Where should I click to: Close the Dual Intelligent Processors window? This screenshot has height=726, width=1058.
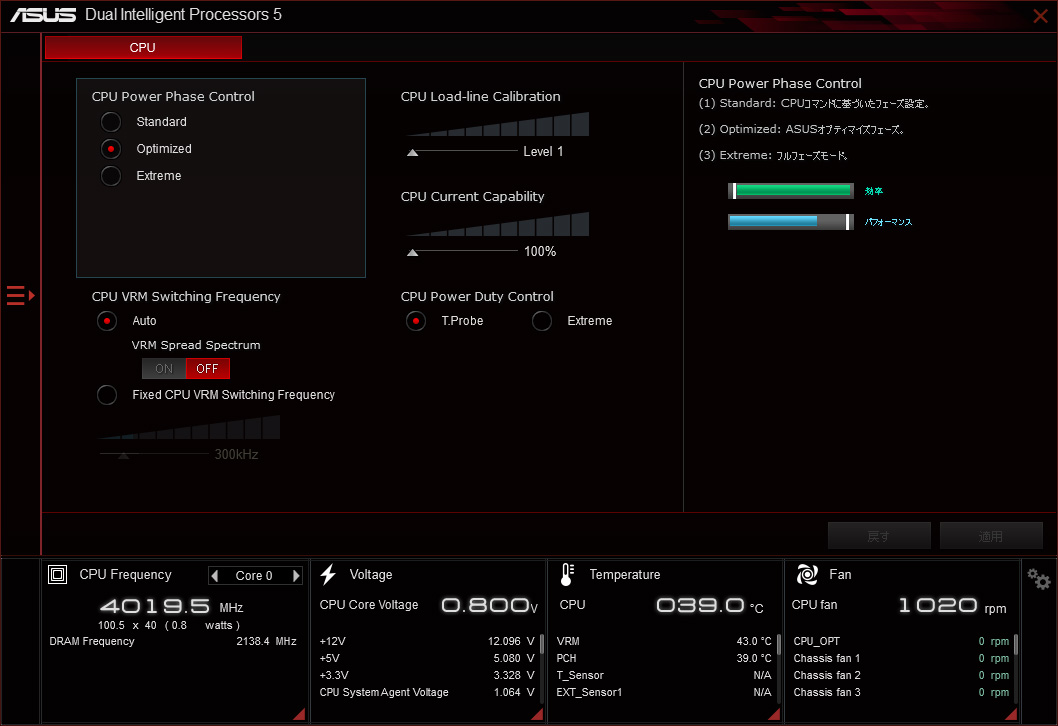pyautogui.click(x=1040, y=16)
